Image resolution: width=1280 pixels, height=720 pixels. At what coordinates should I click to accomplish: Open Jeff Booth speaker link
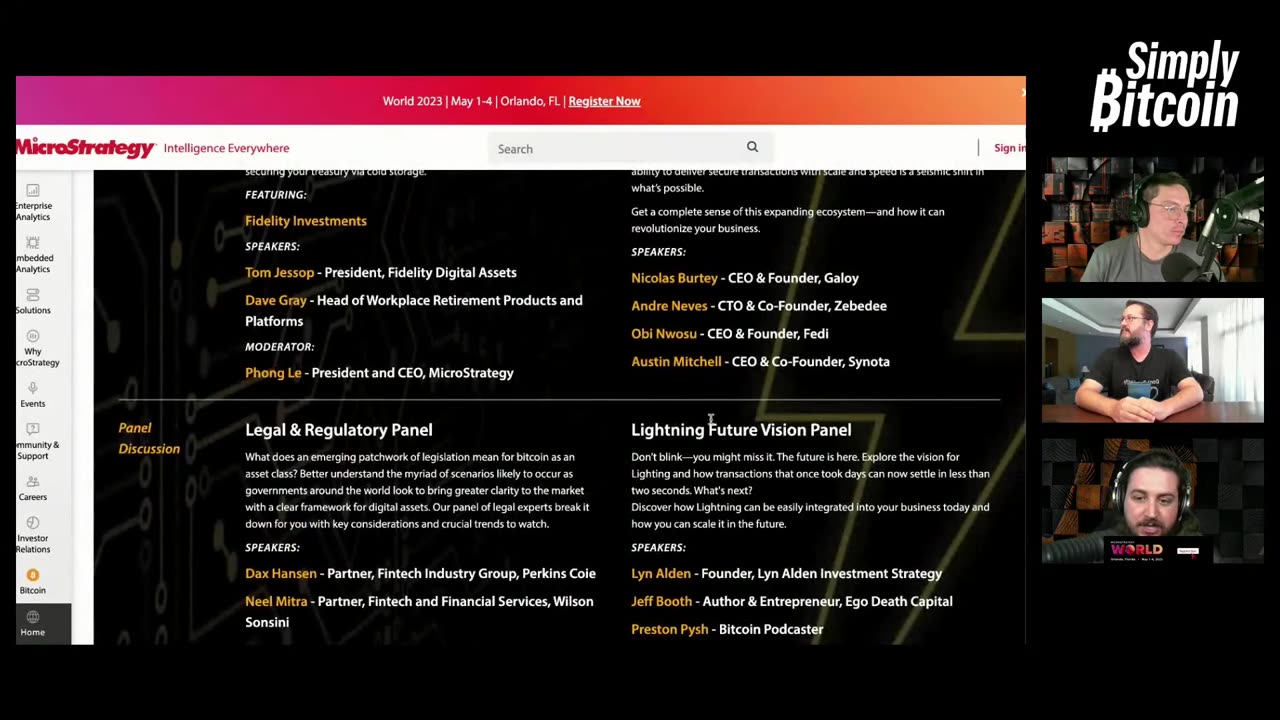point(661,602)
